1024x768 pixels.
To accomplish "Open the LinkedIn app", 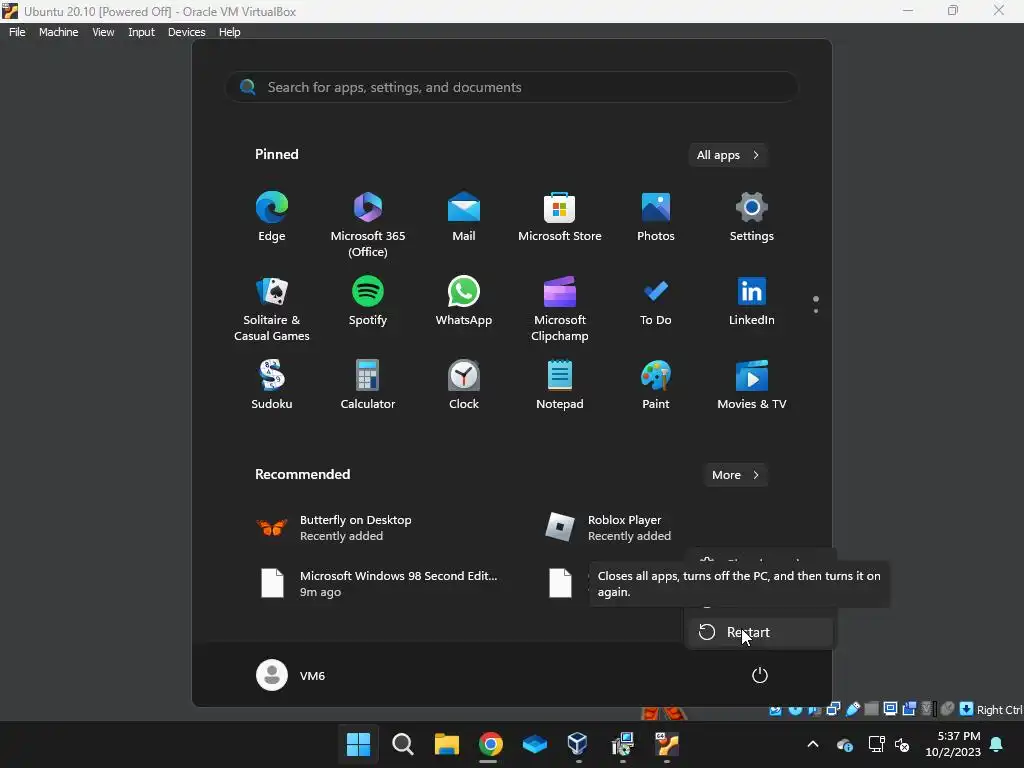I will (752, 302).
